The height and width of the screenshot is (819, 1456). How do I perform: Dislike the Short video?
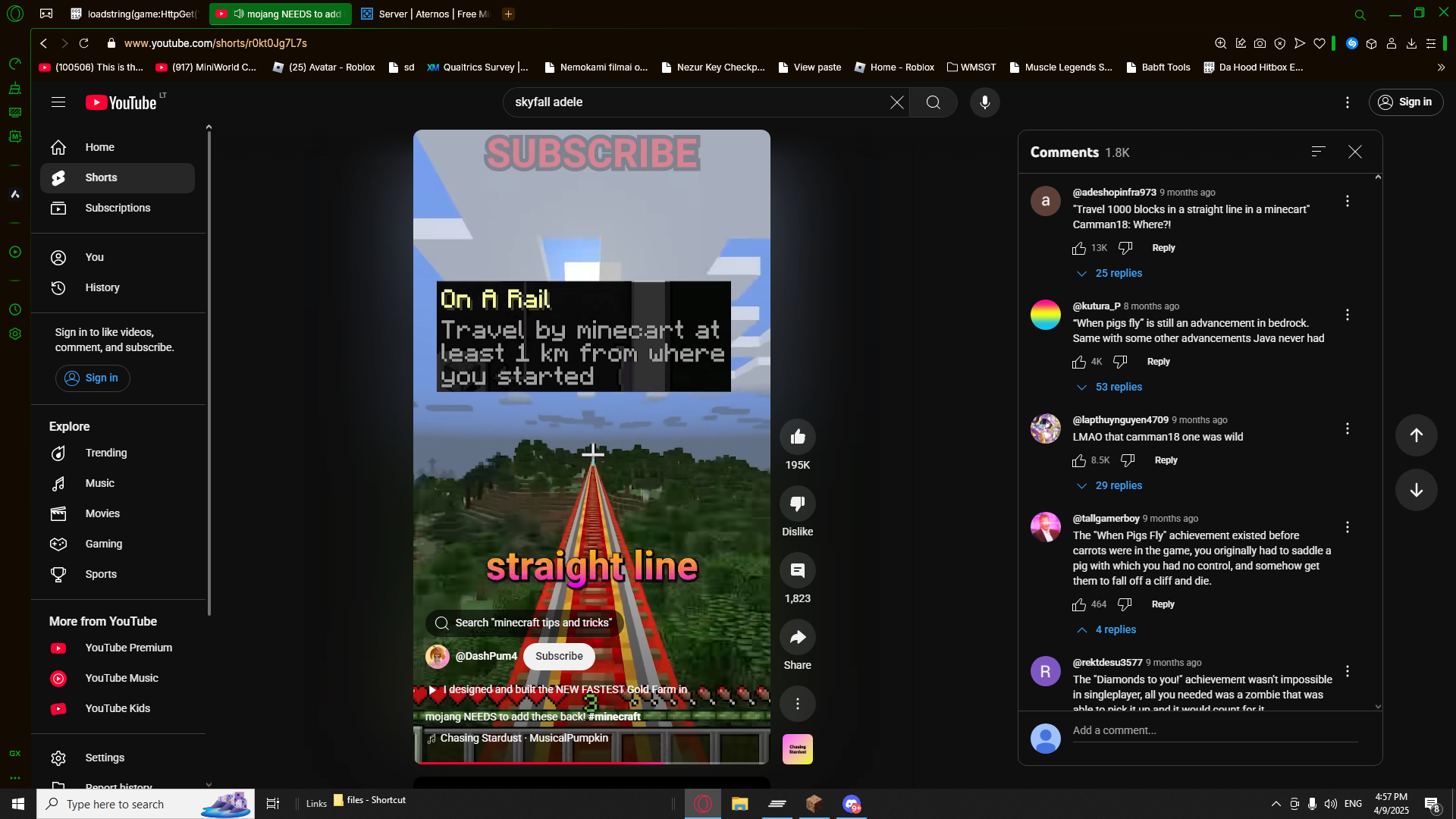click(x=798, y=504)
